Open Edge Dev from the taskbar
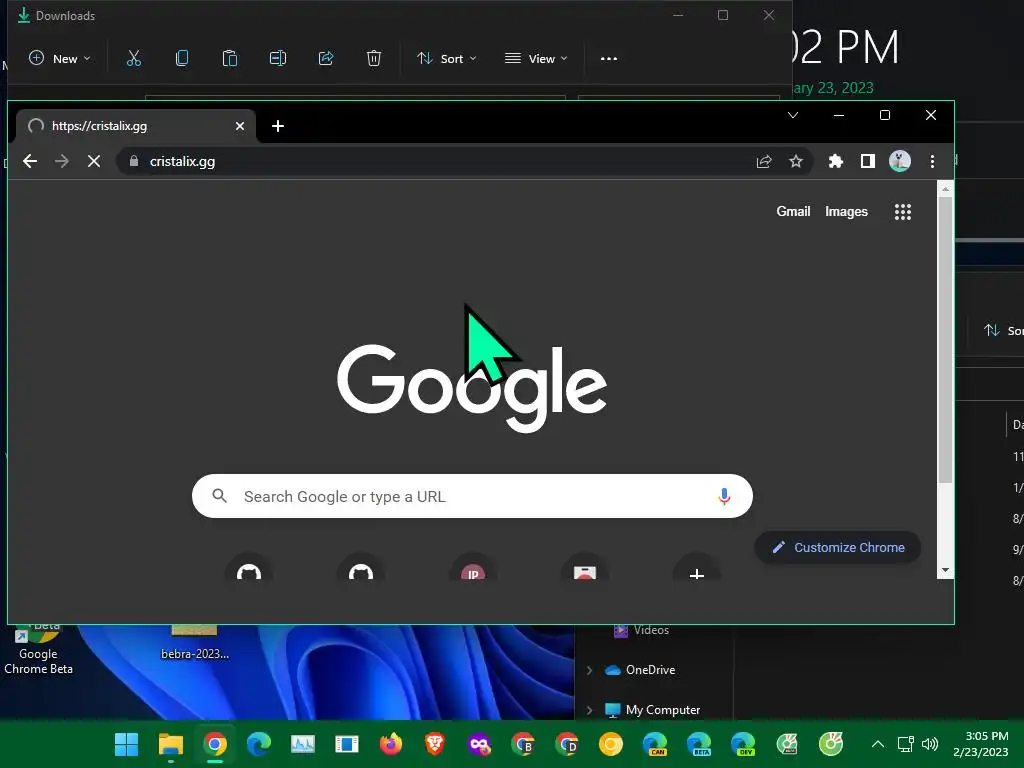This screenshot has width=1024, height=768. click(743, 744)
